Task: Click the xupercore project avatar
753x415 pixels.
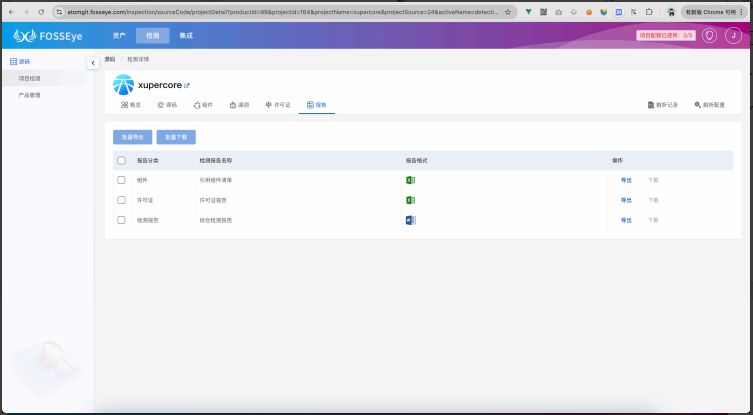Action: click(x=123, y=85)
